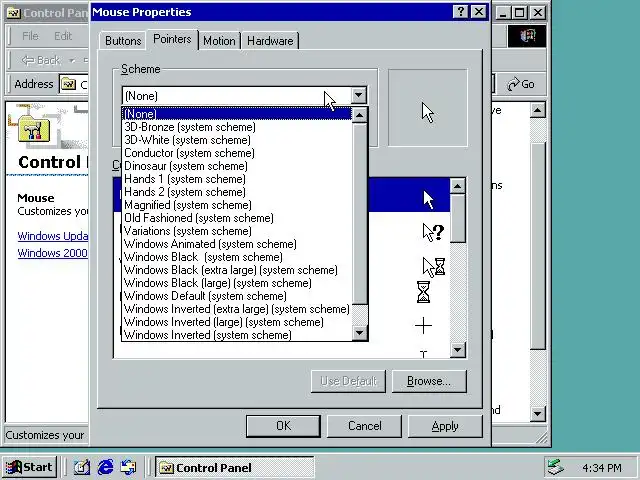Click the help question-mark title button
Viewport: 640px width, 480px height.
[460, 12]
